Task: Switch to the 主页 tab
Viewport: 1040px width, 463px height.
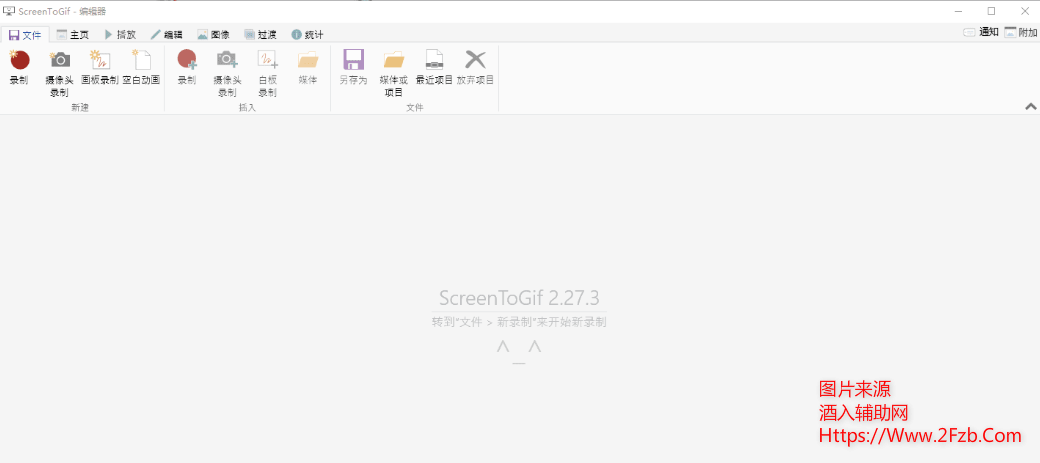Action: (x=72, y=34)
